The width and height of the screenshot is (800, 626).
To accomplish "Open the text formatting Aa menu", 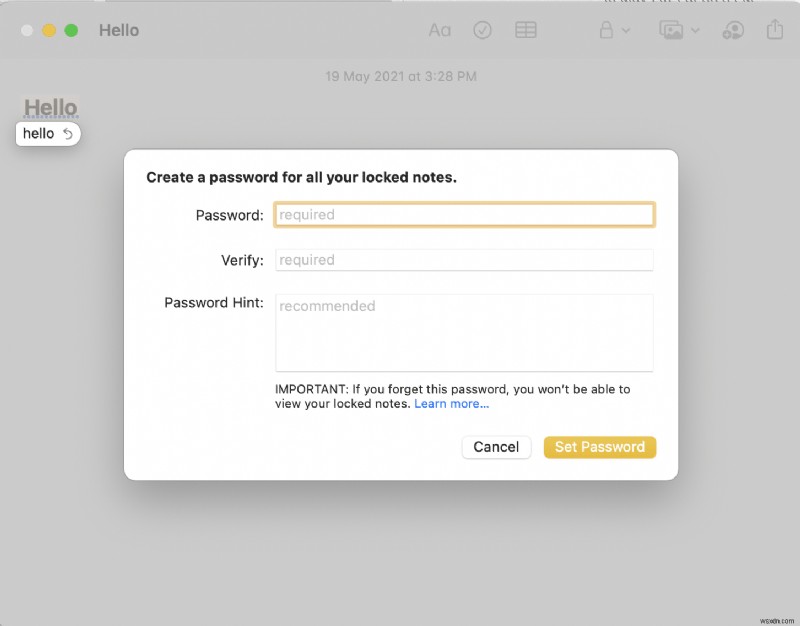I will point(440,30).
